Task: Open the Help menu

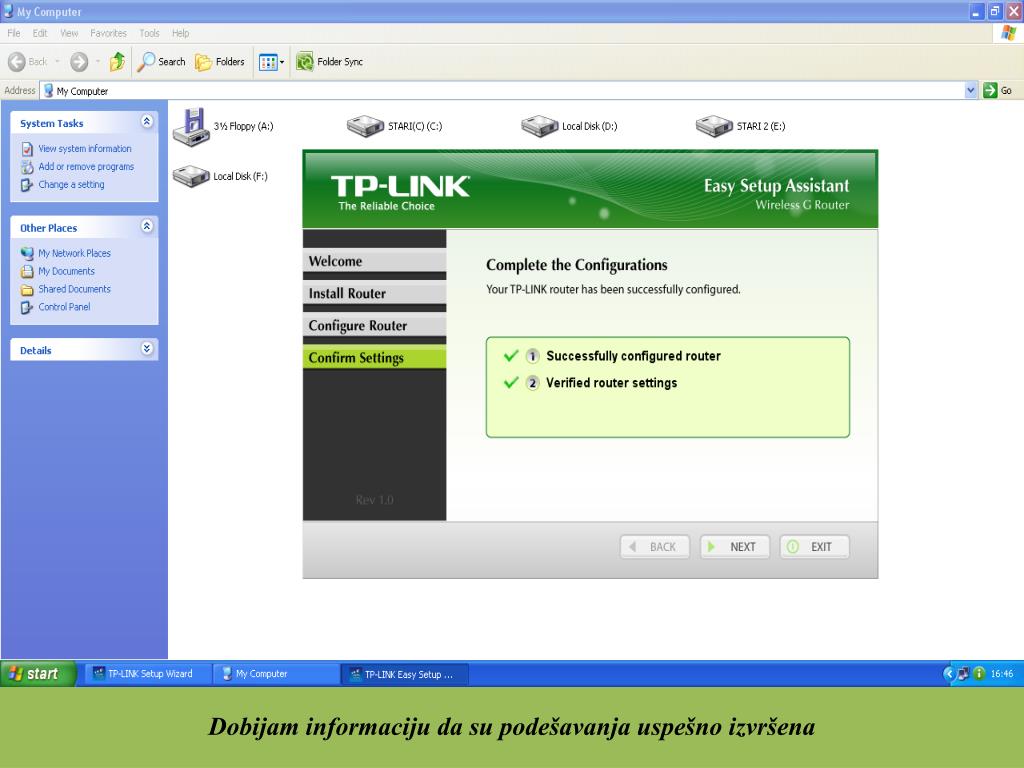Action: point(180,33)
